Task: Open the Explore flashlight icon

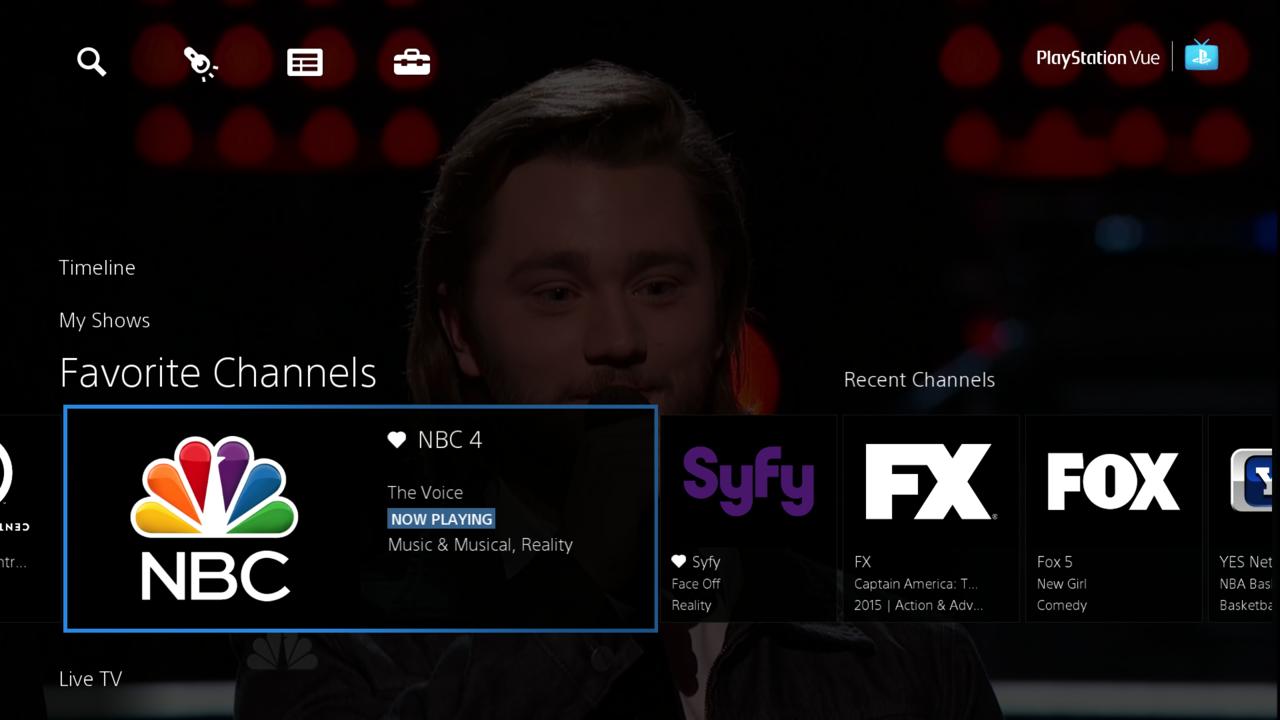Action: 200,63
